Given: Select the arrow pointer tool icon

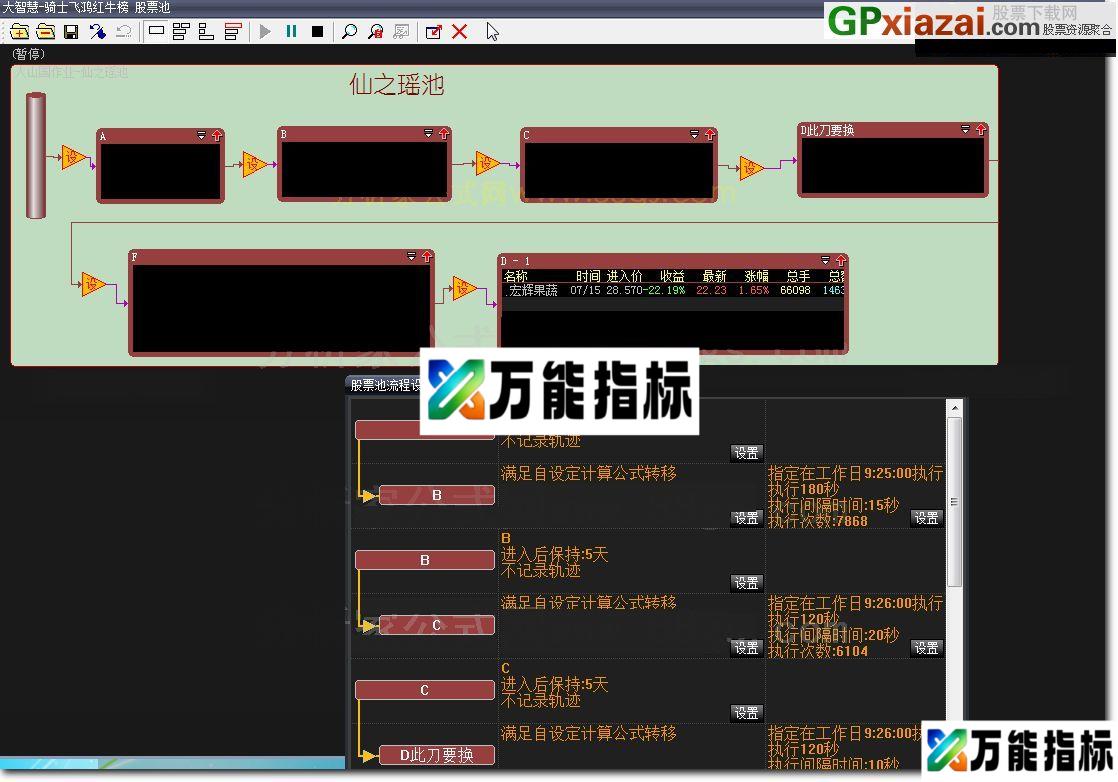Looking at the screenshot, I should (492, 31).
